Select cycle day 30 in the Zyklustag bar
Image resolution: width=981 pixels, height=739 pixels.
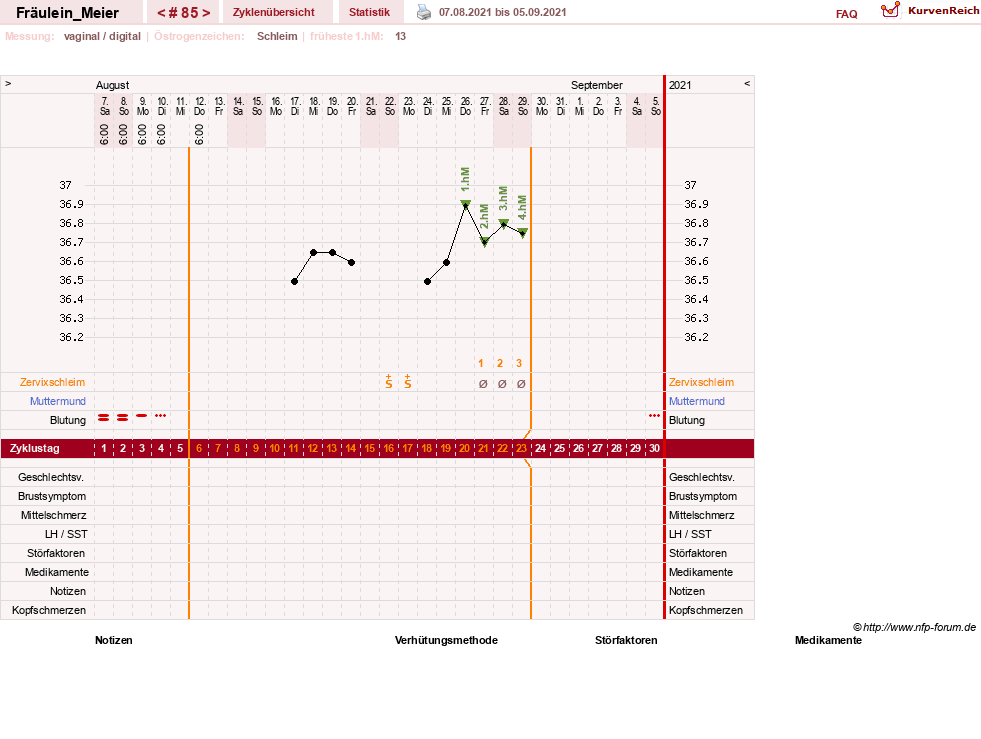pos(654,449)
